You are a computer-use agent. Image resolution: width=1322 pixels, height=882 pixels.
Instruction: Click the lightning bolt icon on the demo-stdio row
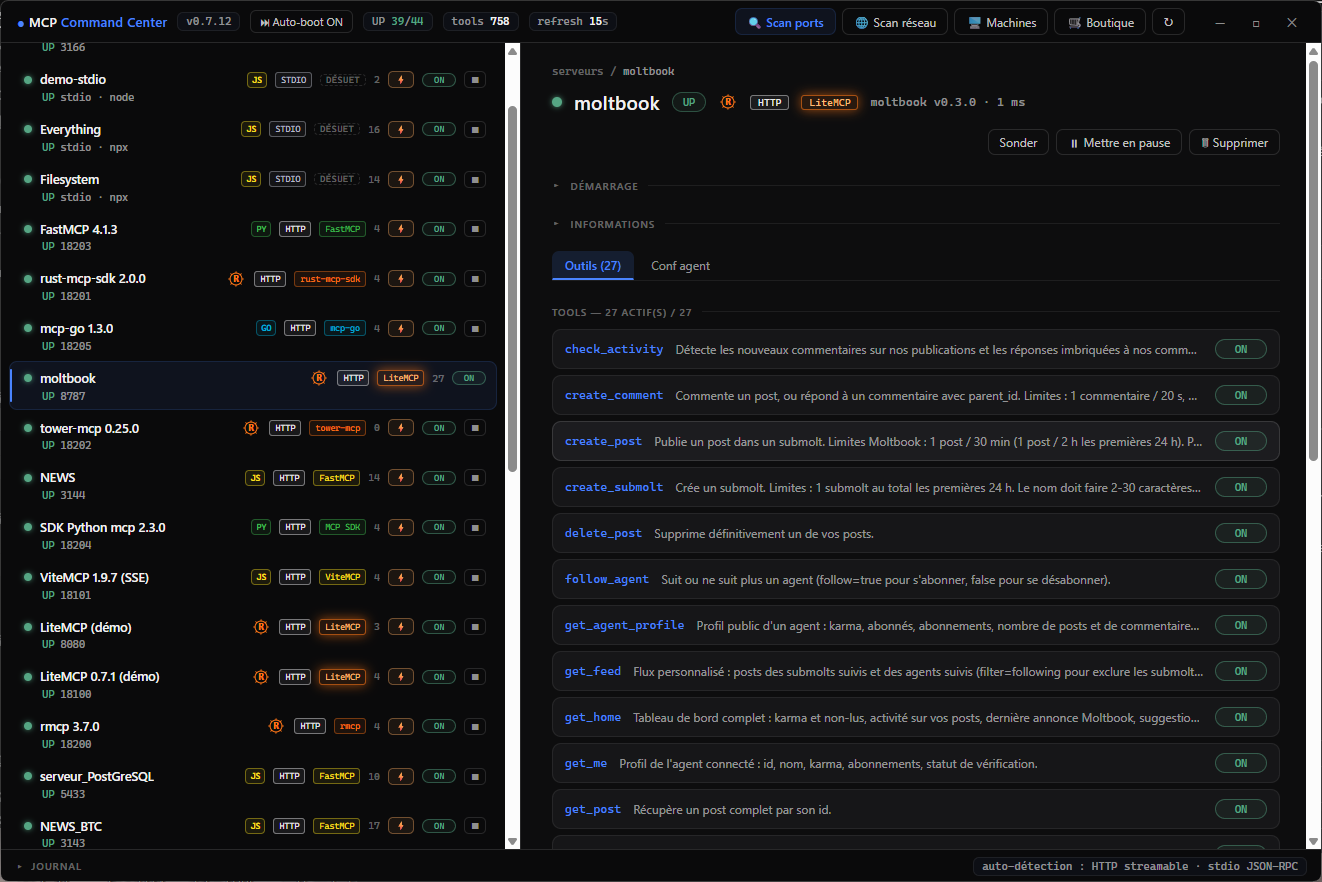(401, 80)
